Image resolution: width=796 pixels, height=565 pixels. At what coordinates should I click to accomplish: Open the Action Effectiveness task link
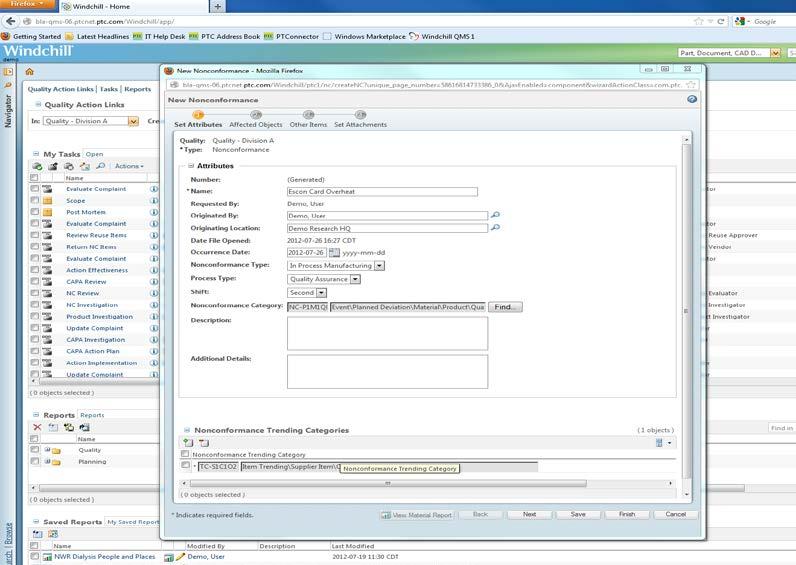pyautogui.click(x=97, y=270)
